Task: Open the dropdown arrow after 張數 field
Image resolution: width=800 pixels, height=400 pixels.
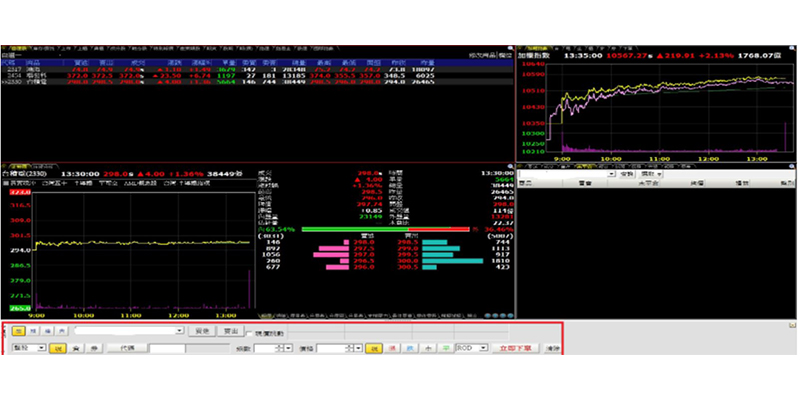Action: (289, 348)
